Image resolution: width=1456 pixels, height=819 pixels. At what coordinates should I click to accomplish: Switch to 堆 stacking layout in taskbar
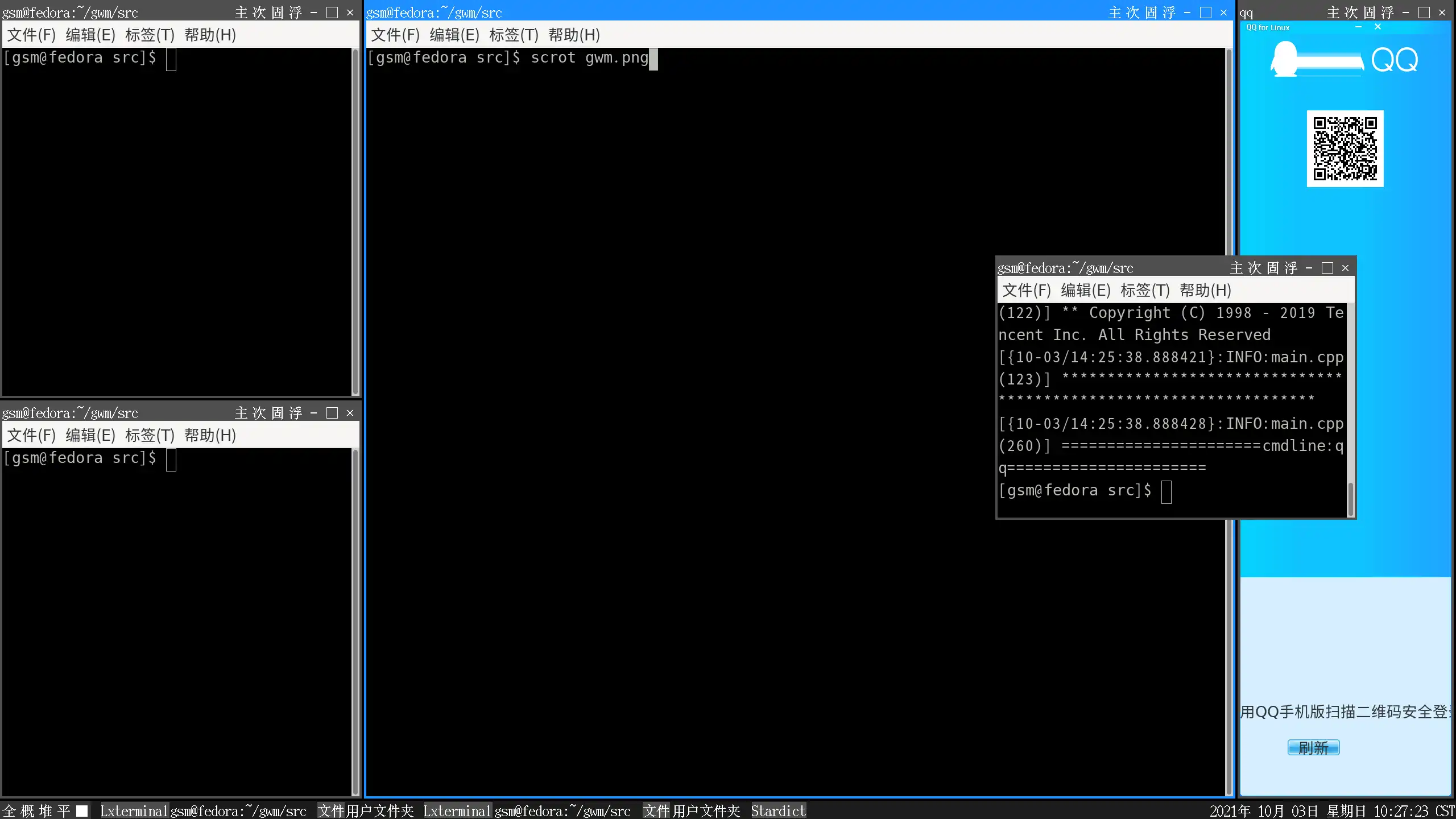pyautogui.click(x=45, y=811)
